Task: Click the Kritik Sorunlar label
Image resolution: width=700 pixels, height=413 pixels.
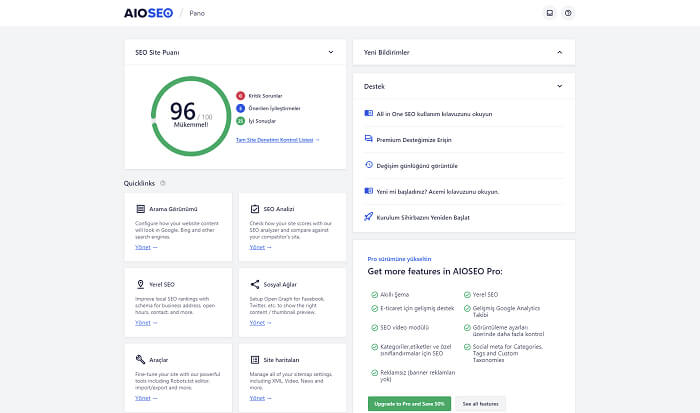Action: (x=265, y=96)
